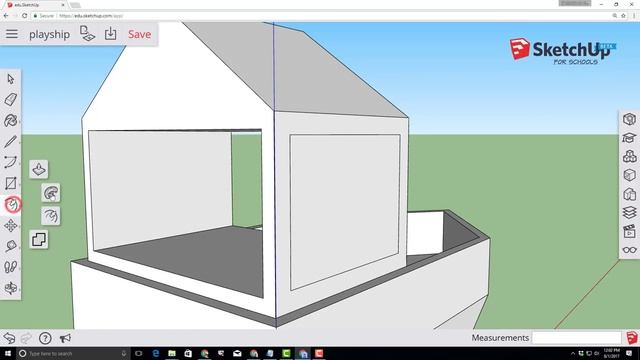Open the Materials cube panel
640x360 pixels.
click(629, 175)
